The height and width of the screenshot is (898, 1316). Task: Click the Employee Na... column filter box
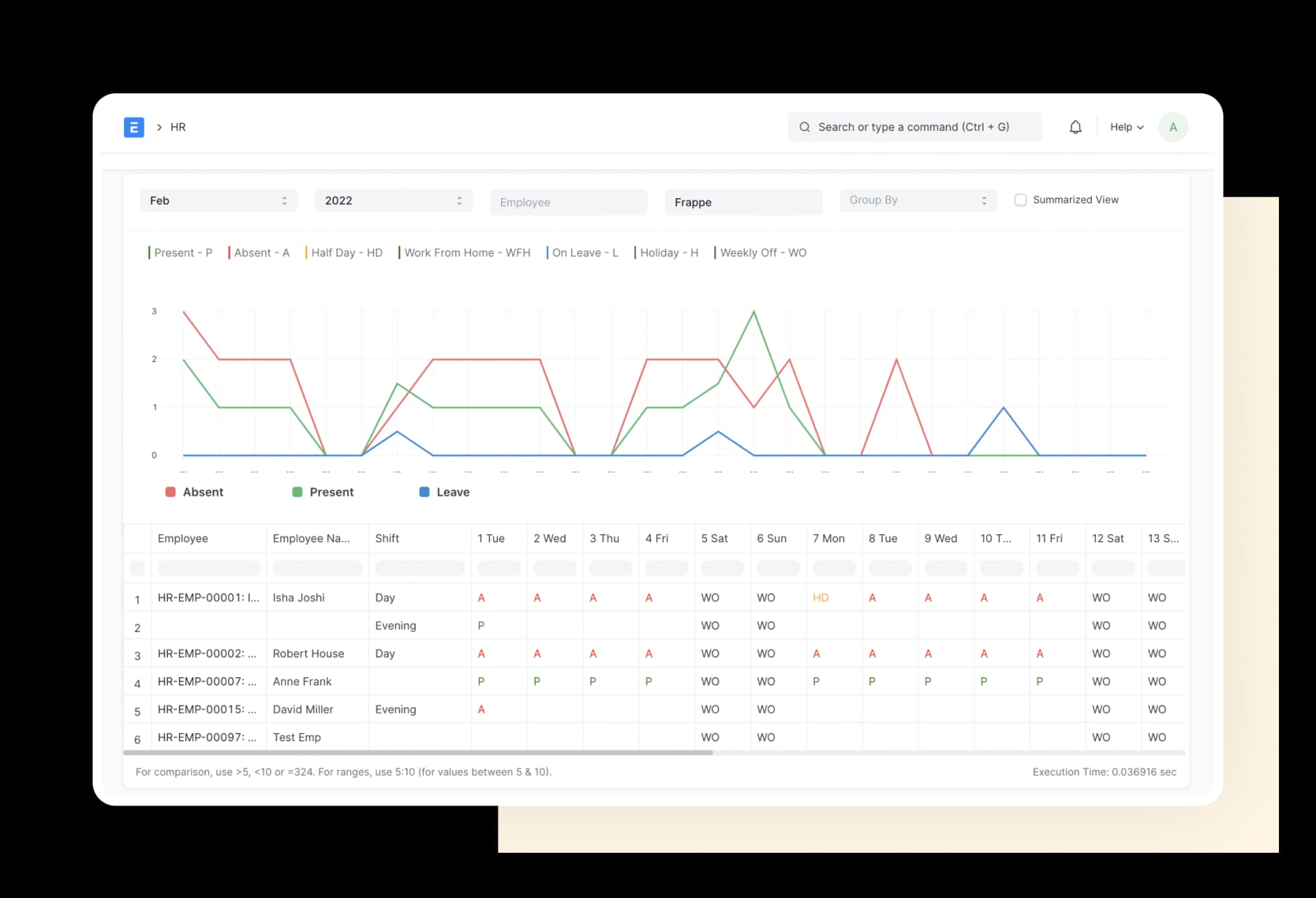317,568
